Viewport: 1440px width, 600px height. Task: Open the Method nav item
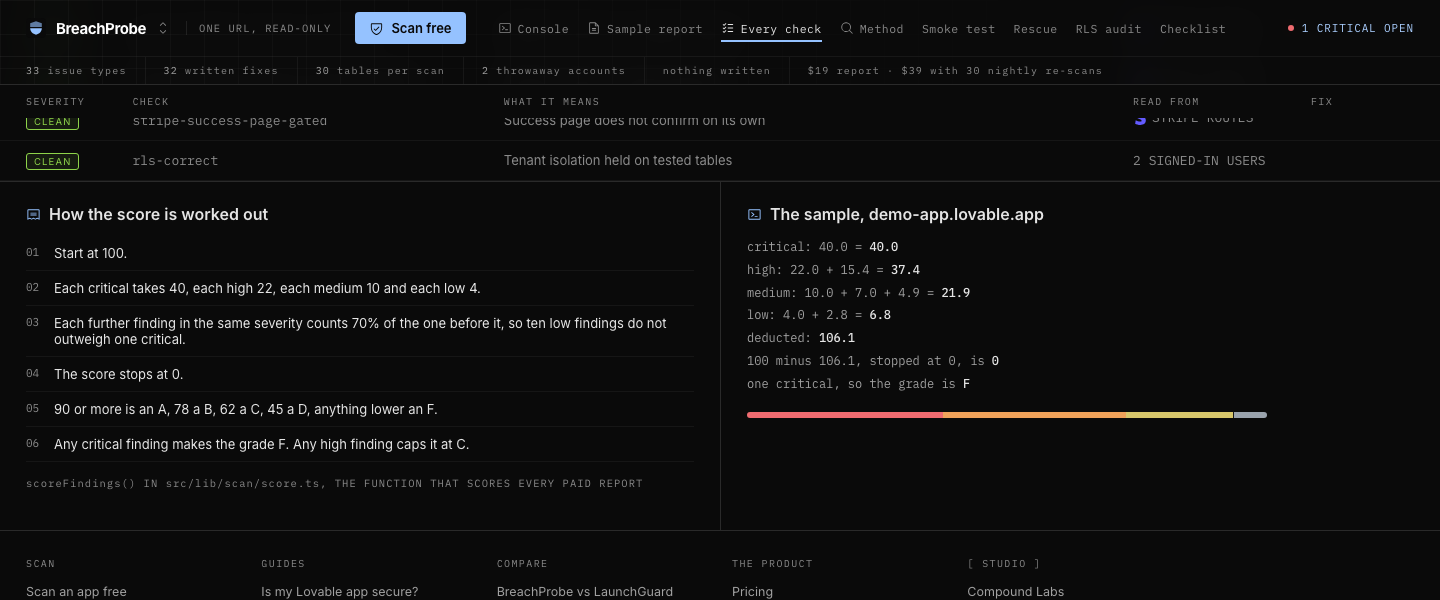pos(872,29)
